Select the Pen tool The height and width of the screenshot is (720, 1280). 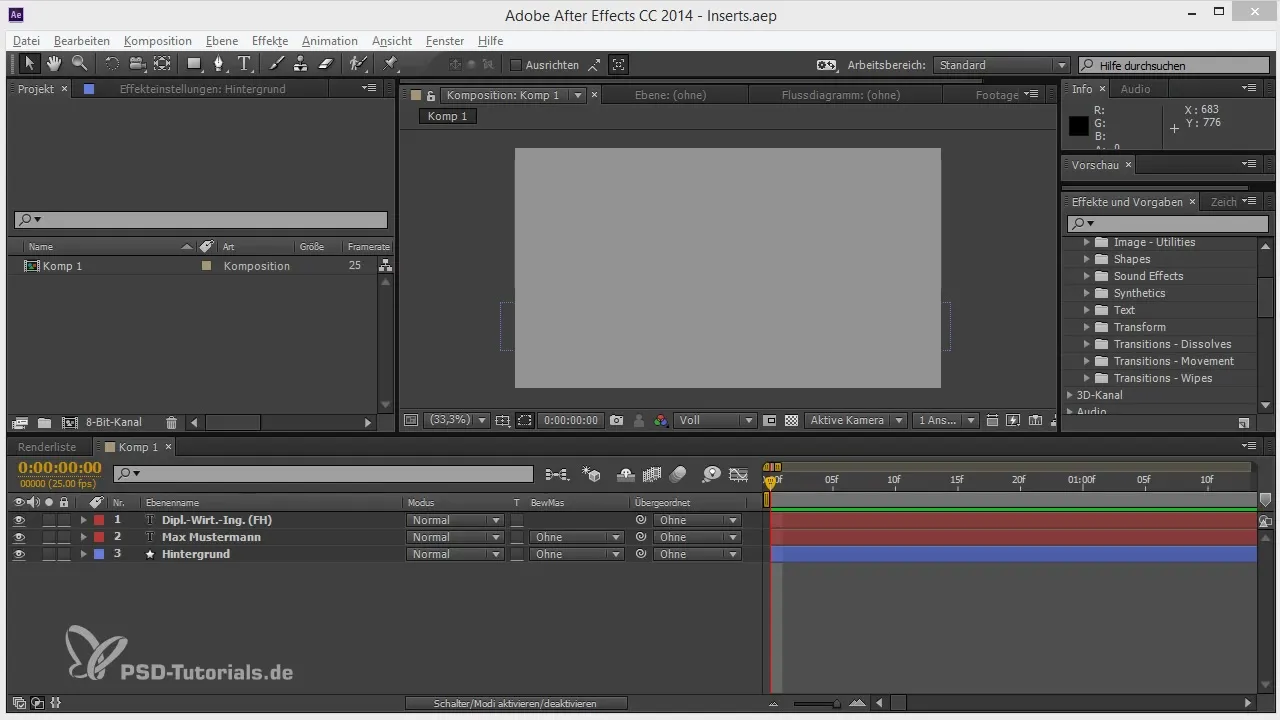[x=219, y=64]
